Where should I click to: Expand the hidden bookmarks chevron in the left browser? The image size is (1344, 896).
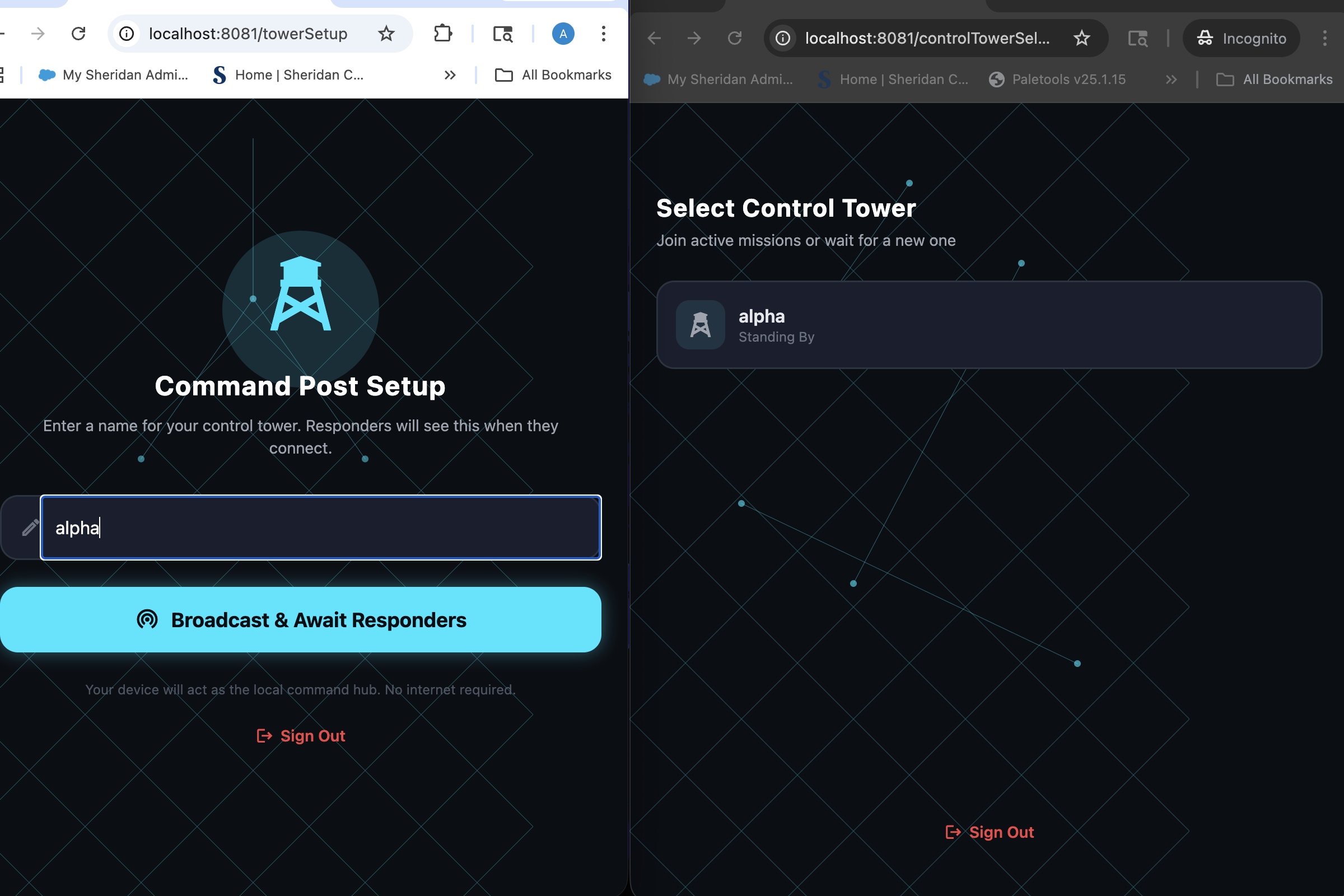point(450,75)
